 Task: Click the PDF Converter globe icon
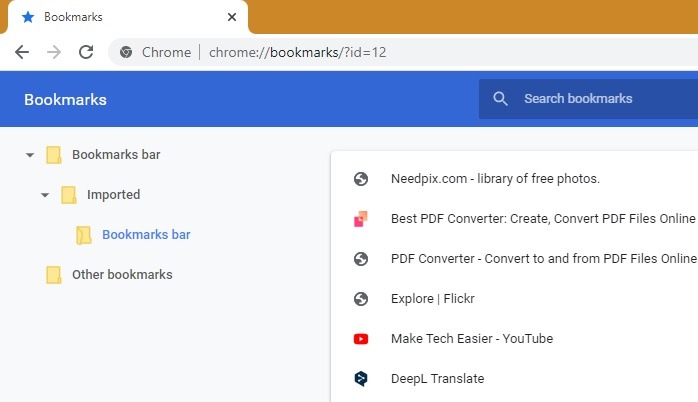(361, 259)
